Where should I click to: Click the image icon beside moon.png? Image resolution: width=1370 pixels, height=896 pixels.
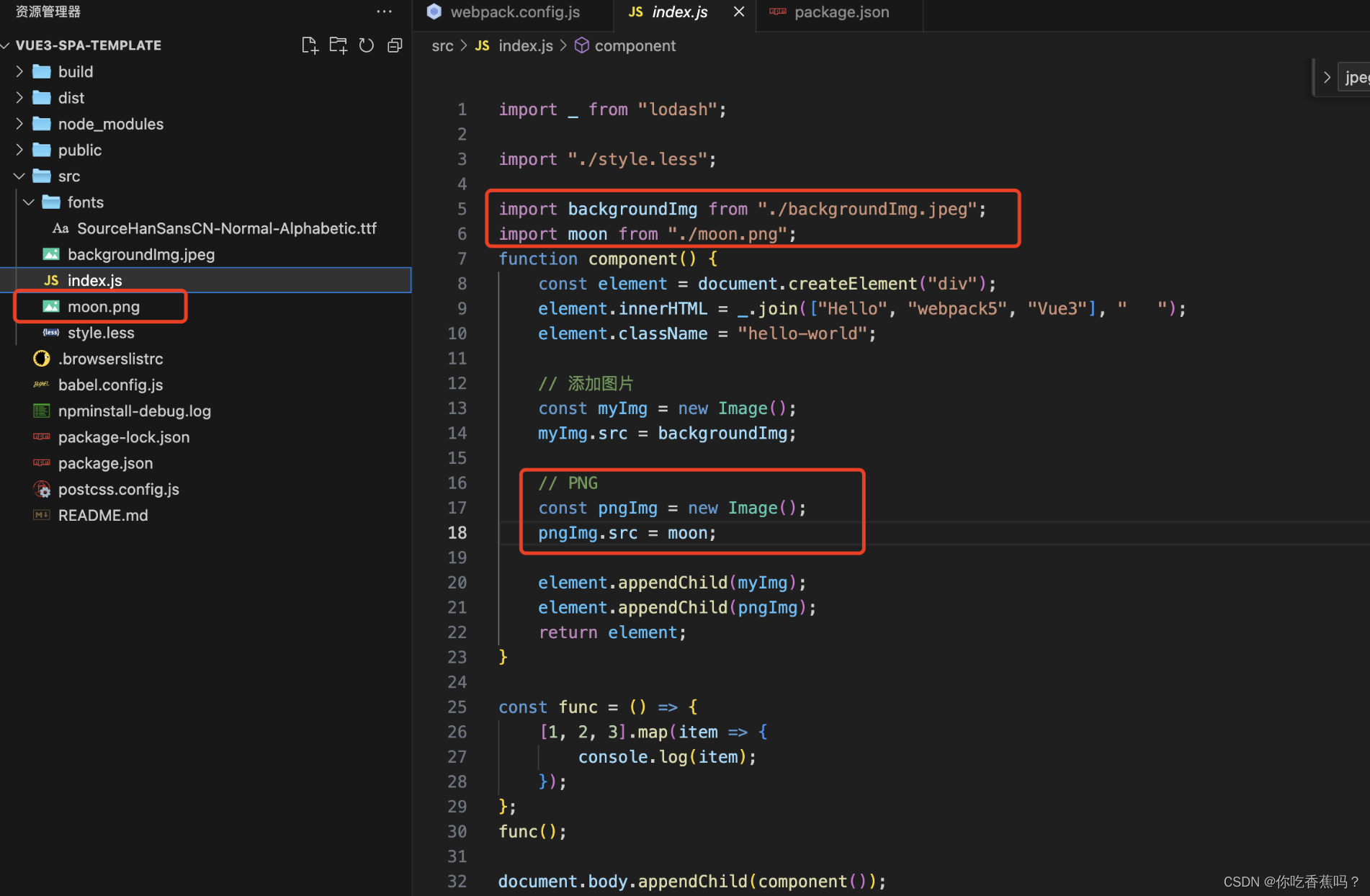tap(51, 306)
